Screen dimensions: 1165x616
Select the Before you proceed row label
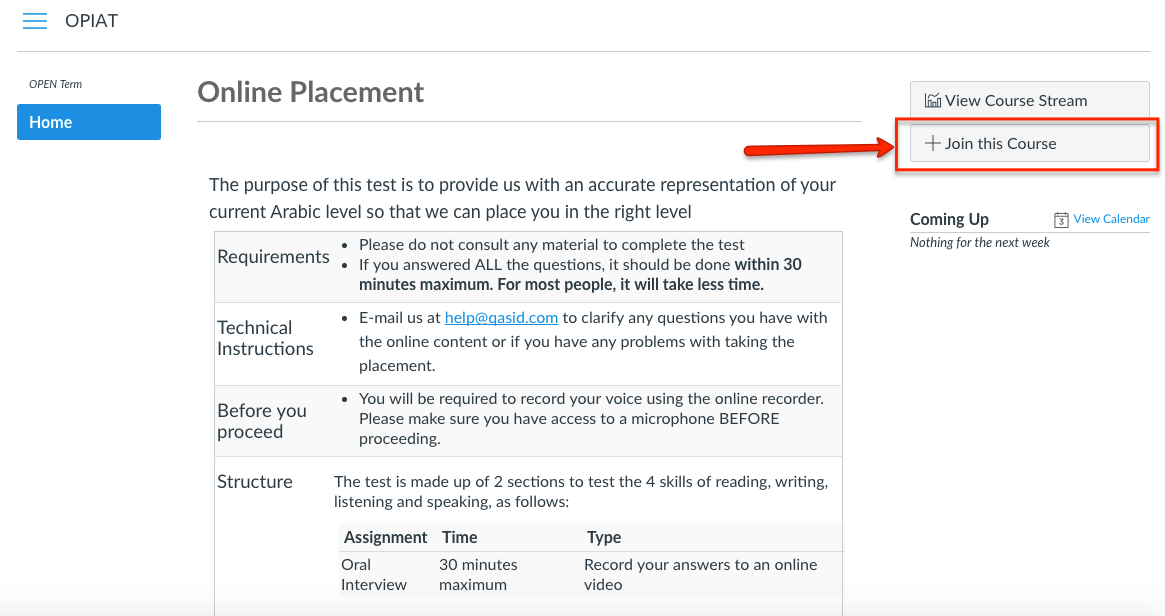click(262, 421)
